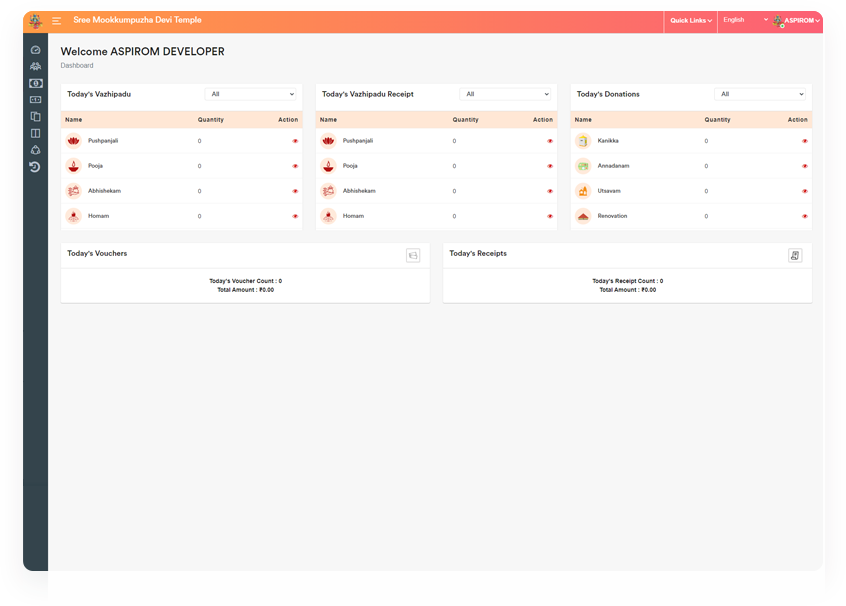846x606 pixels.
Task: Click the Dashboard breadcrumb link
Action: [77, 65]
